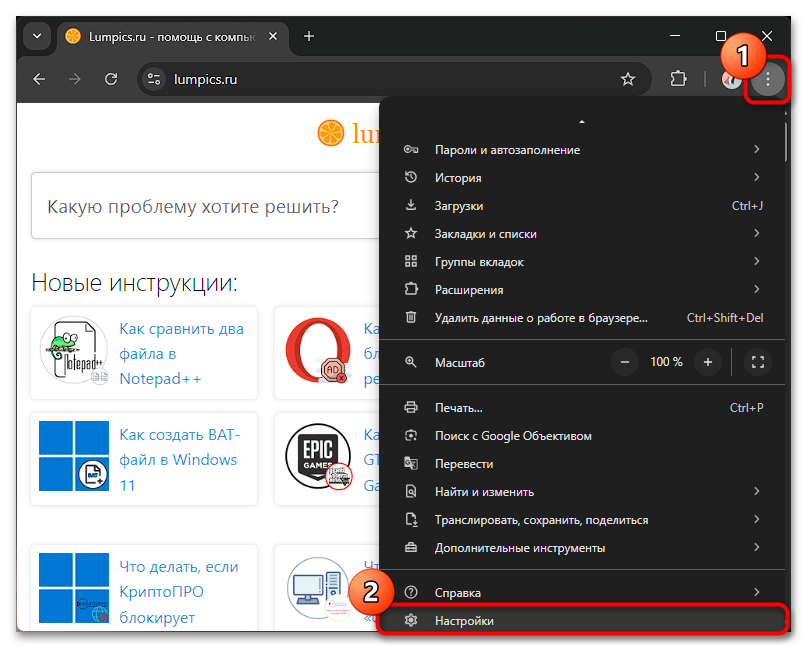Open История menu item
Image resolution: width=807 pixels, height=648 pixels.
583,178
